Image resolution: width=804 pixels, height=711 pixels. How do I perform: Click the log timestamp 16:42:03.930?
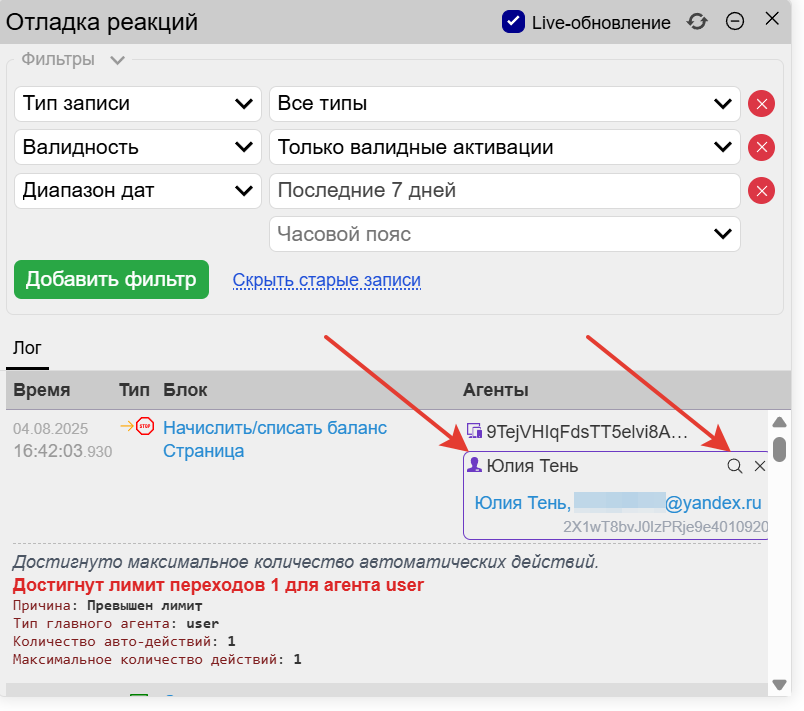(x=63, y=451)
